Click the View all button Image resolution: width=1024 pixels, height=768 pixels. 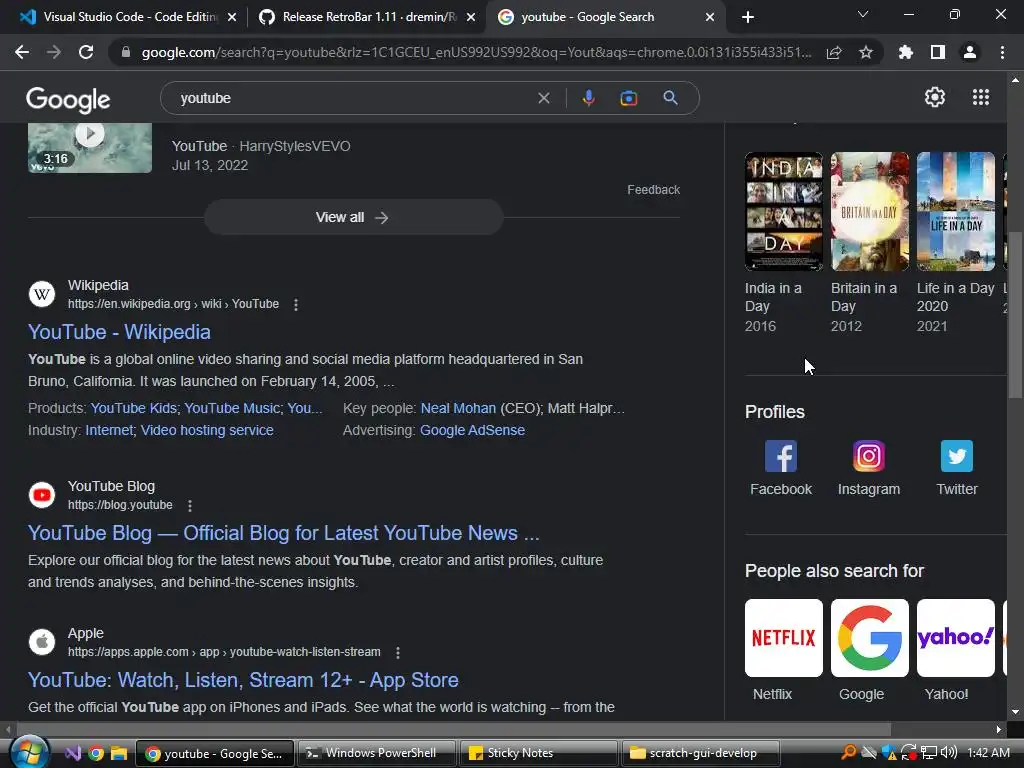353,217
